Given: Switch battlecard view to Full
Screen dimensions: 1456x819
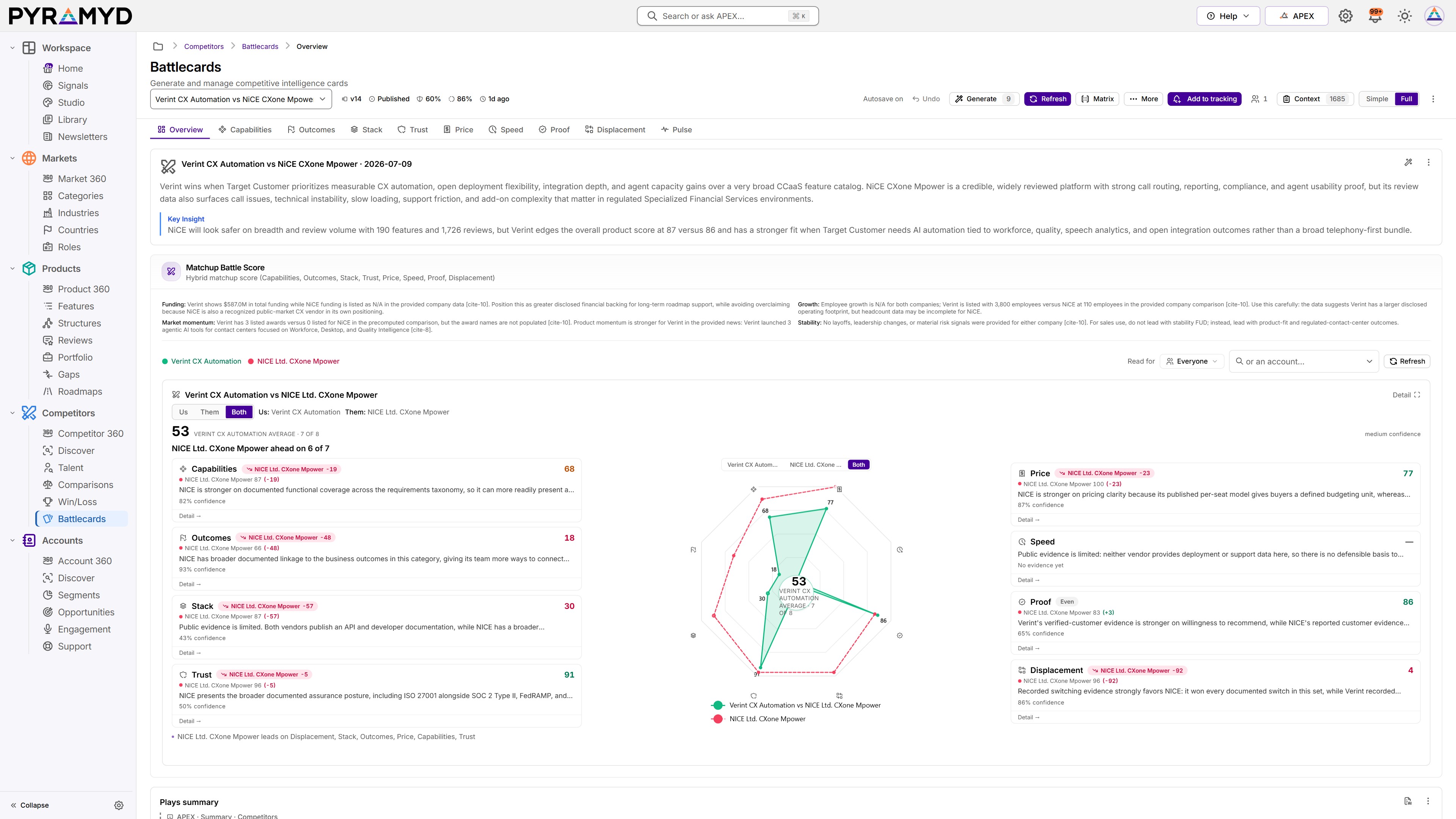Looking at the screenshot, I should tap(1406, 99).
